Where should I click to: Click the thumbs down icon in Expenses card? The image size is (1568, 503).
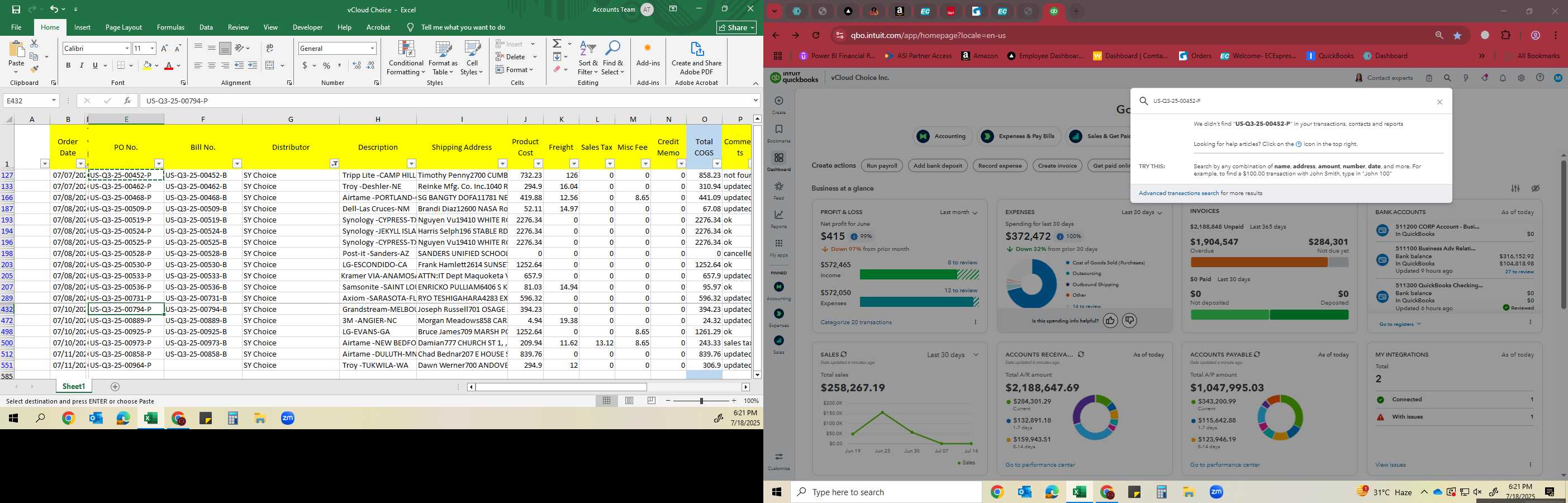[1130, 320]
